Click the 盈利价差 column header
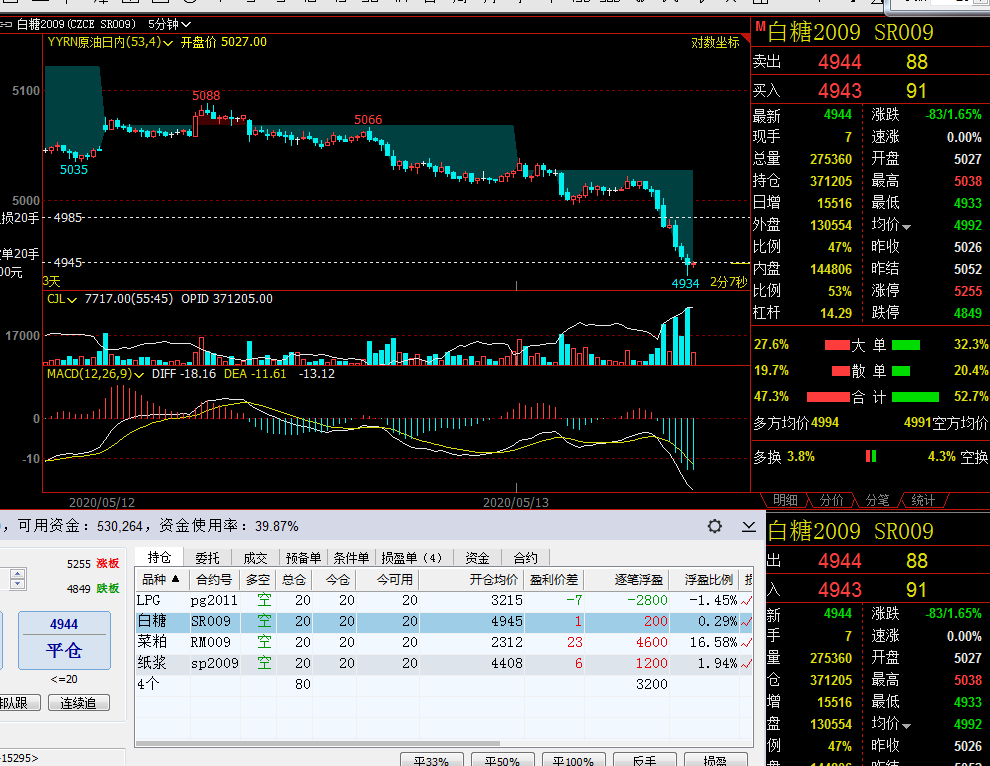Image resolution: width=990 pixels, height=766 pixels. click(554, 579)
